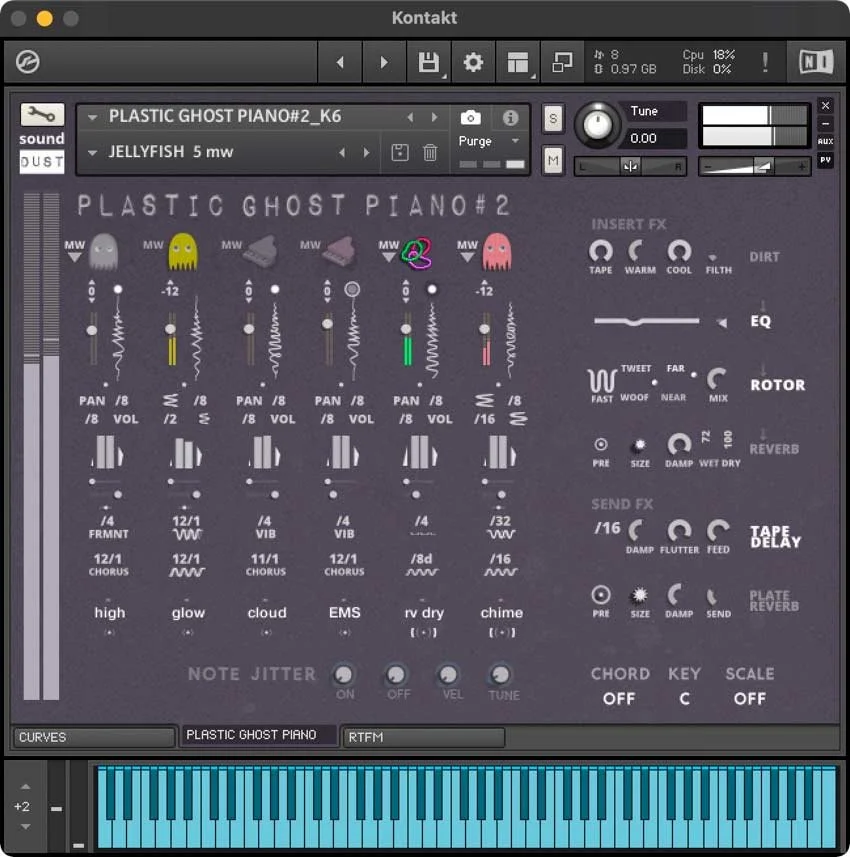Click the tape delay FLUTTER knob
The height and width of the screenshot is (857, 850).
(x=679, y=530)
